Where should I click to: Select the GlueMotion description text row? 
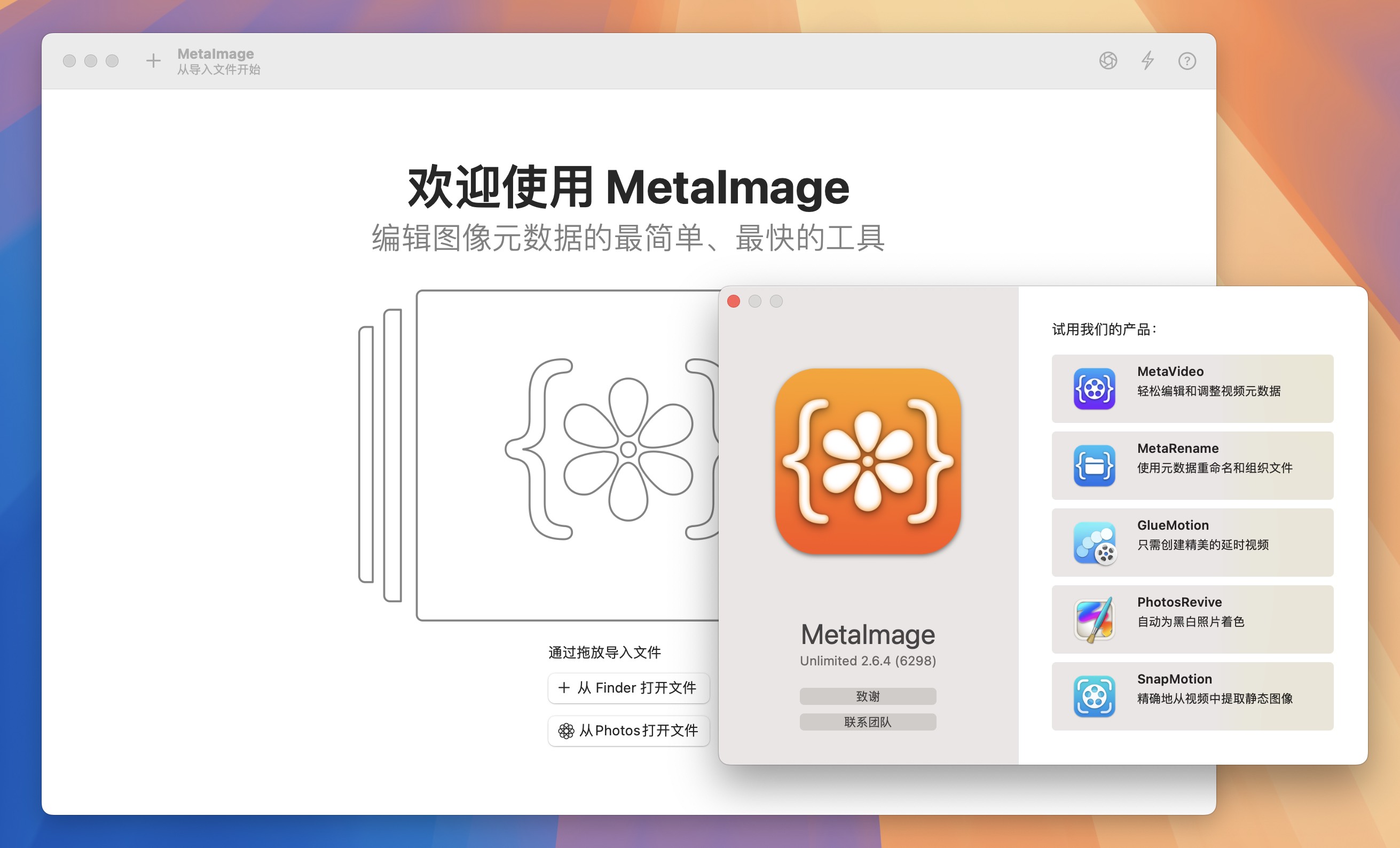point(1202,545)
